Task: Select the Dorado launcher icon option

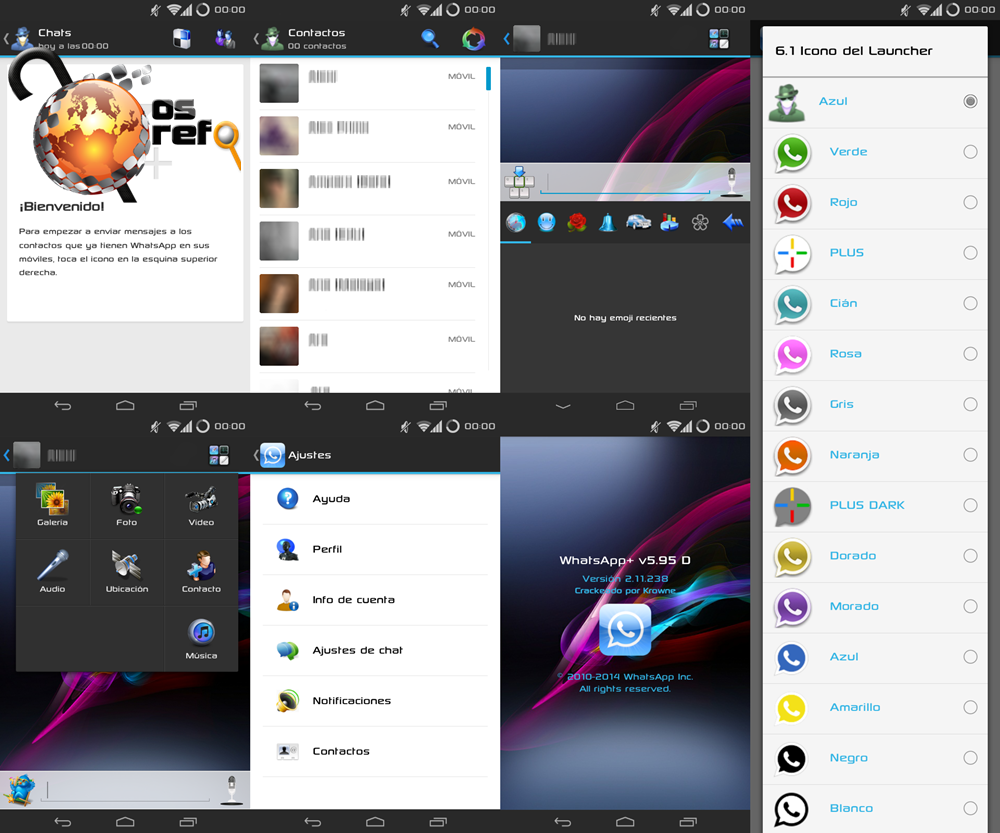Action: [x=875, y=556]
